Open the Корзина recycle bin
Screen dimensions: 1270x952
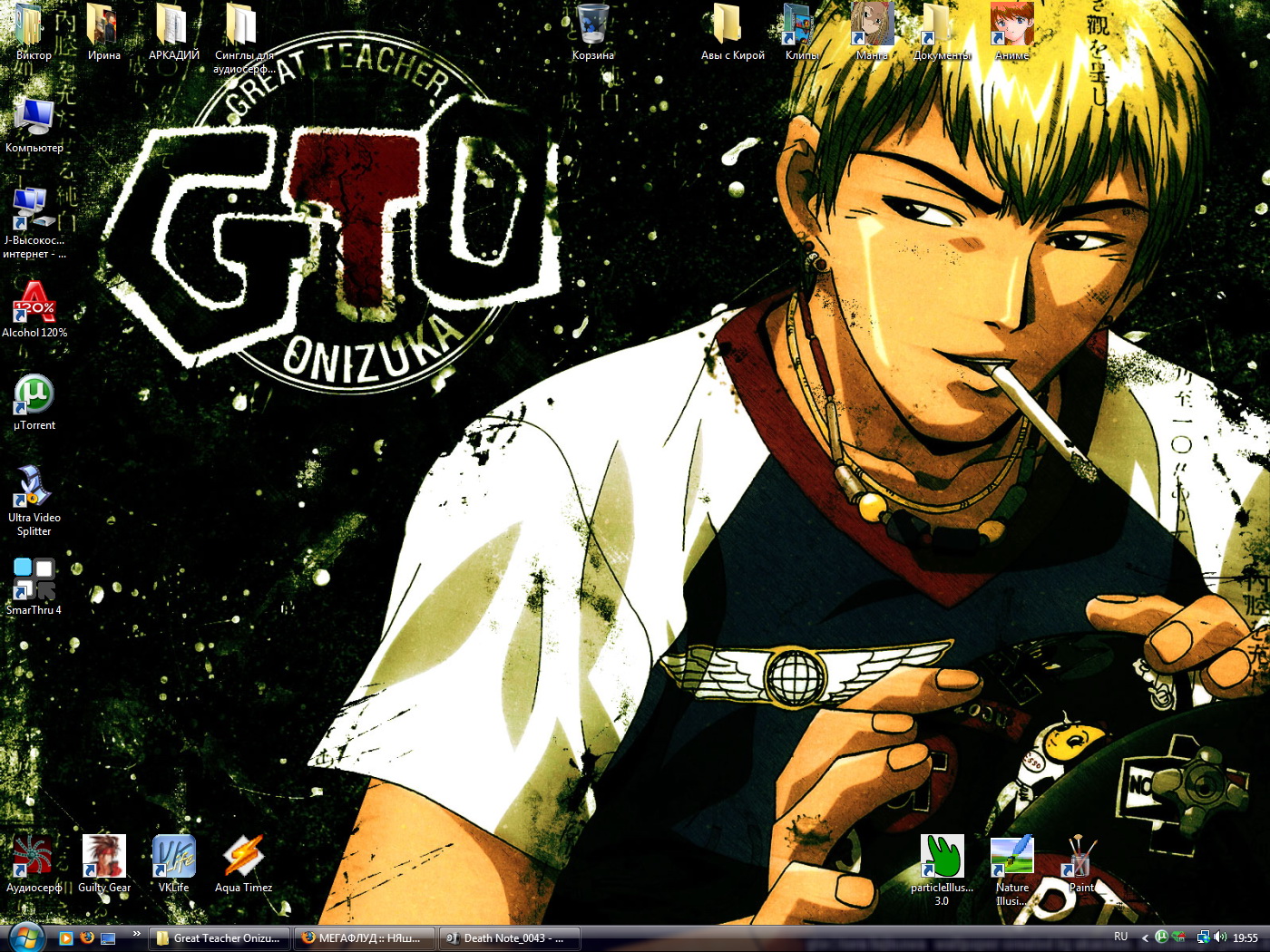pos(592,32)
